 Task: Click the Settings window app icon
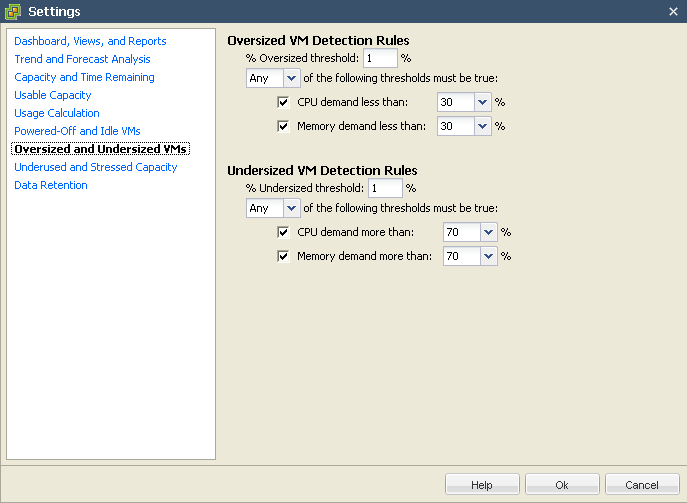pos(13,11)
